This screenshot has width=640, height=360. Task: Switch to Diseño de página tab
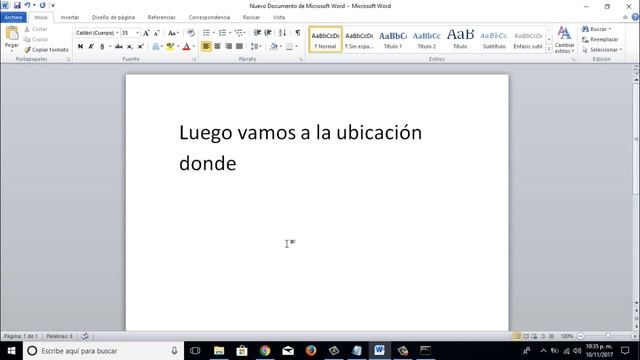pos(113,18)
